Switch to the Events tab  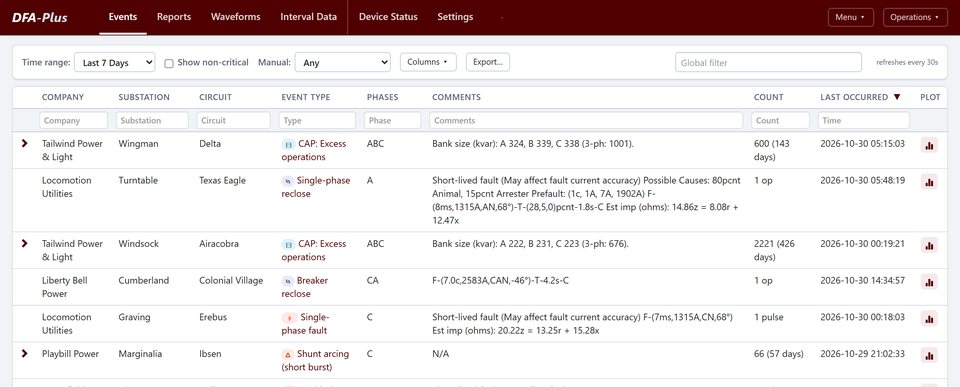tap(122, 17)
